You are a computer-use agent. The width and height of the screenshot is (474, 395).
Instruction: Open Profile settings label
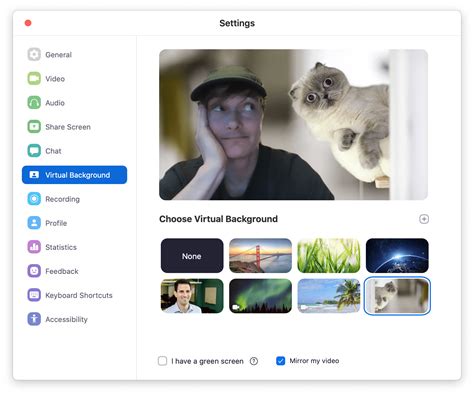(x=56, y=223)
